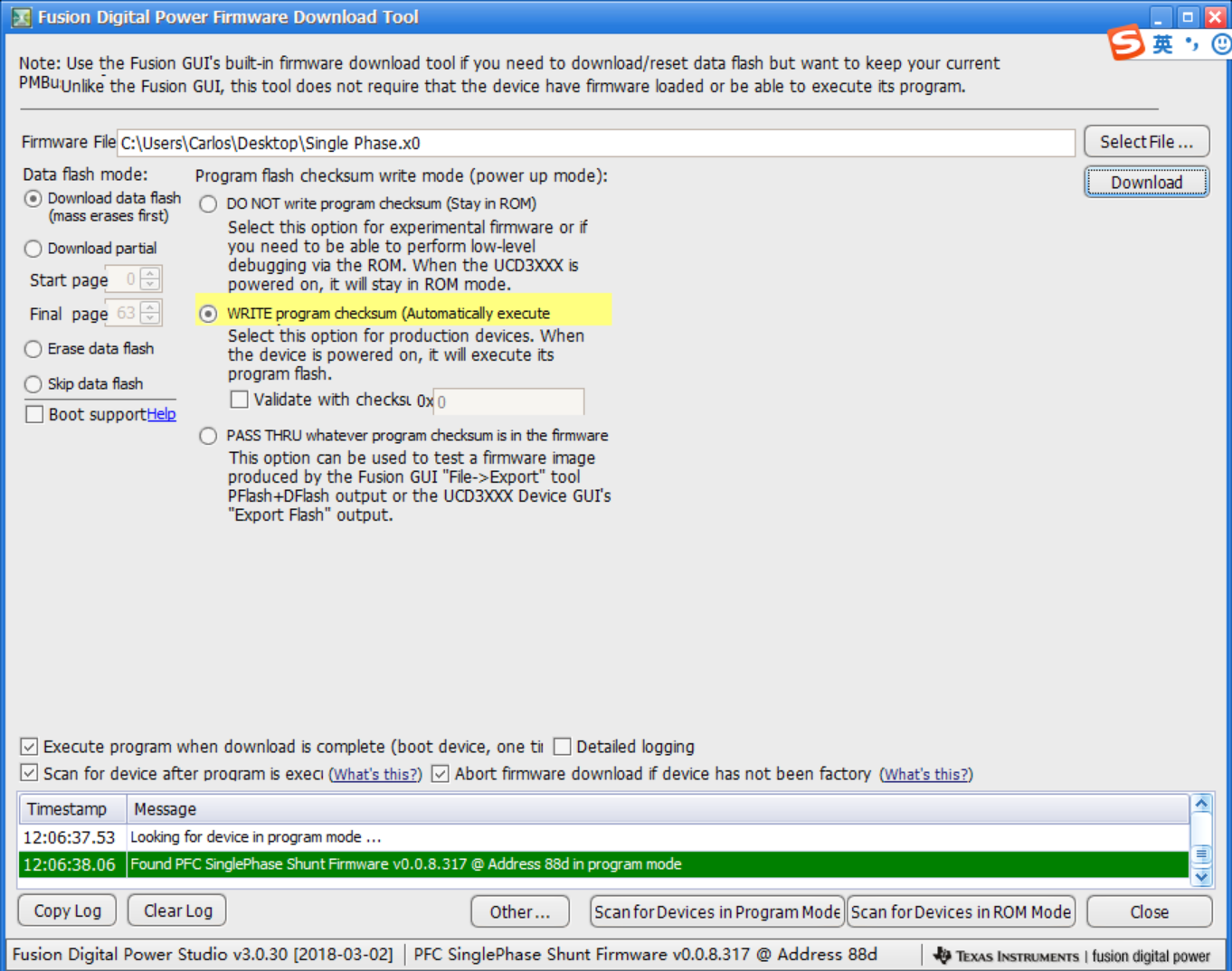Toggle Execute program when download complete checkbox
The width and height of the screenshot is (1232, 971).
(x=29, y=747)
